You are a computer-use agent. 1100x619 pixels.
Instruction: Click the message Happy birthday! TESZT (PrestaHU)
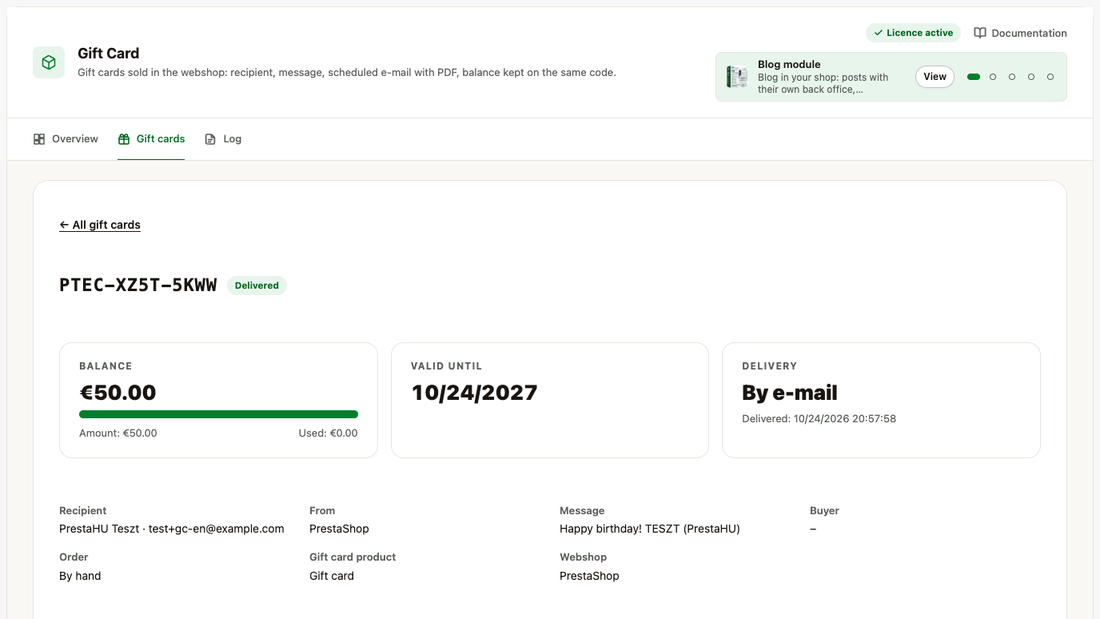650,528
